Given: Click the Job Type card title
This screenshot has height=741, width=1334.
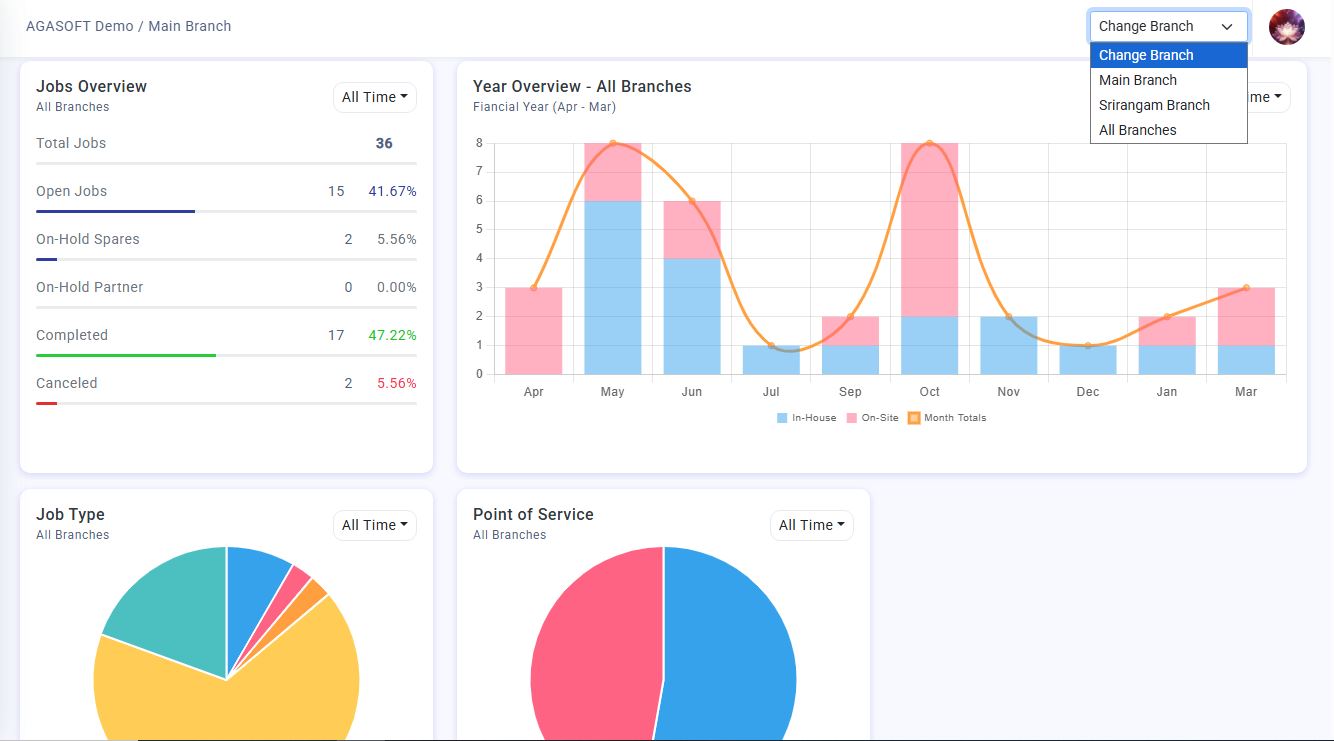Looking at the screenshot, I should tap(70, 514).
